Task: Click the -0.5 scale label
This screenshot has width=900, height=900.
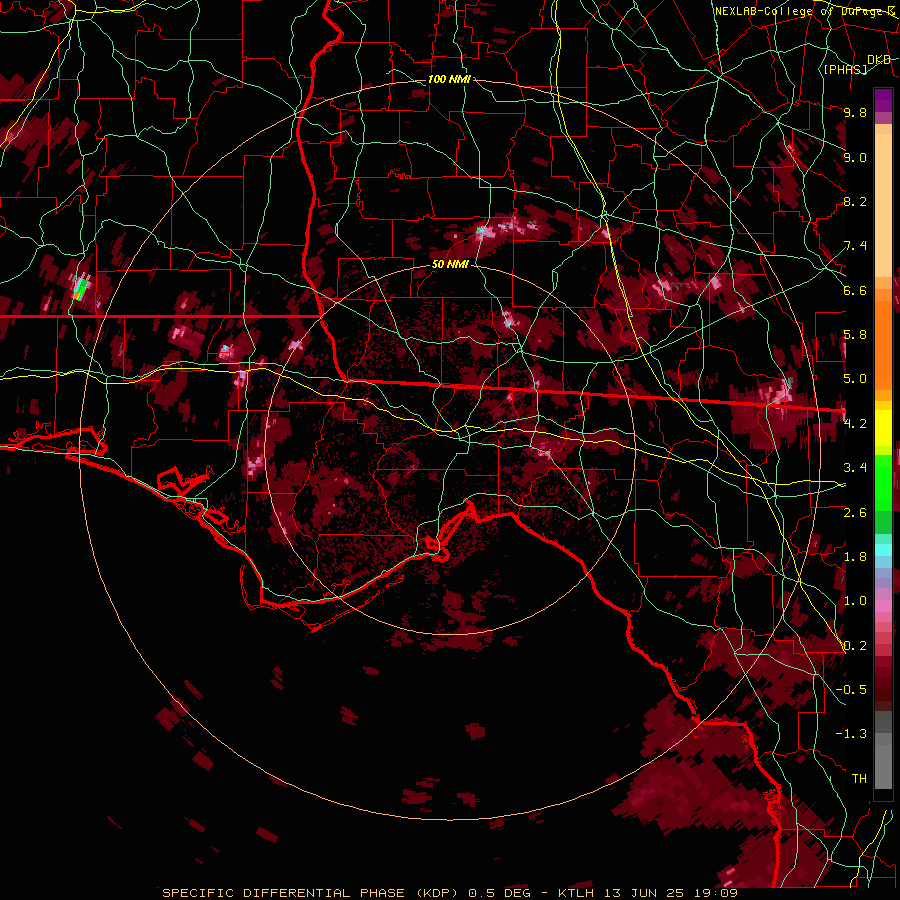Action: click(x=851, y=690)
